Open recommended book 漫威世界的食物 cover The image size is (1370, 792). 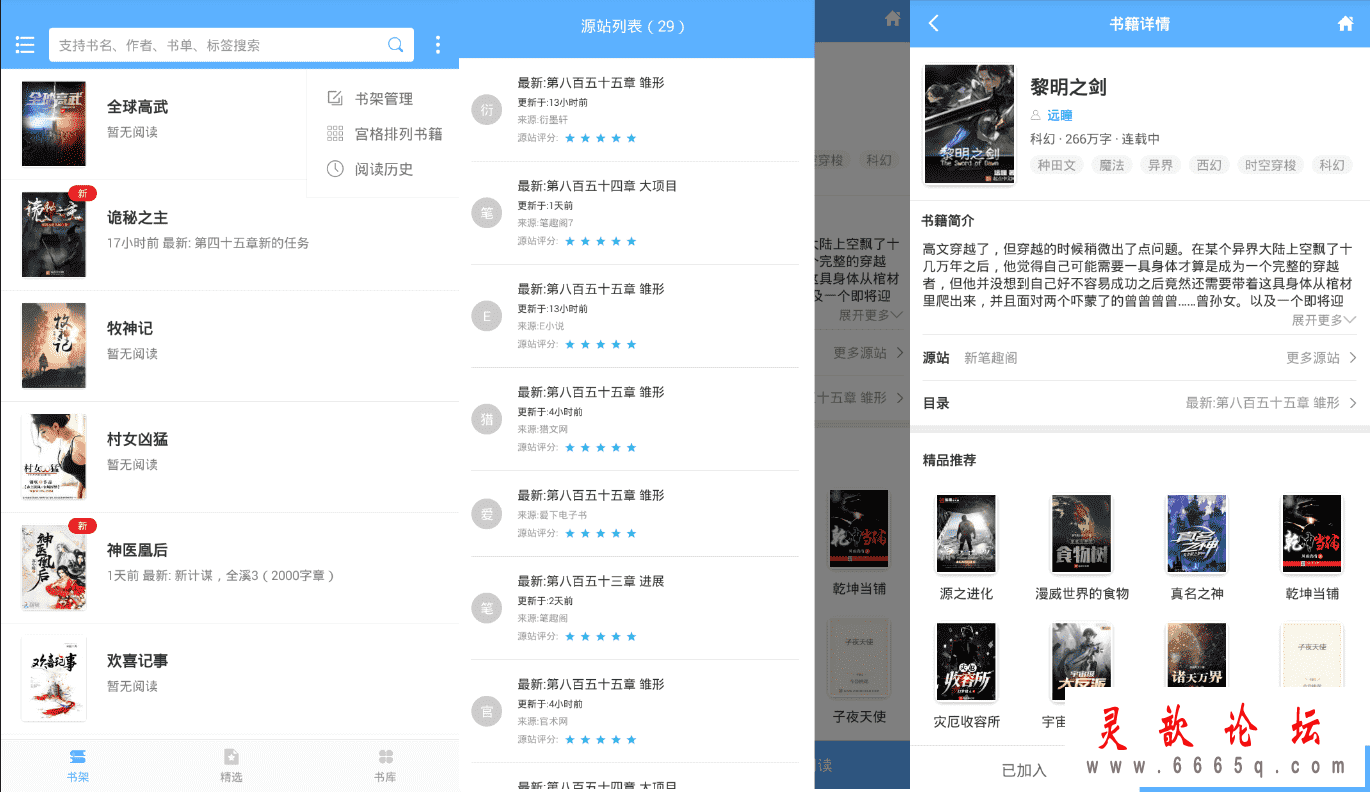pyautogui.click(x=1081, y=534)
